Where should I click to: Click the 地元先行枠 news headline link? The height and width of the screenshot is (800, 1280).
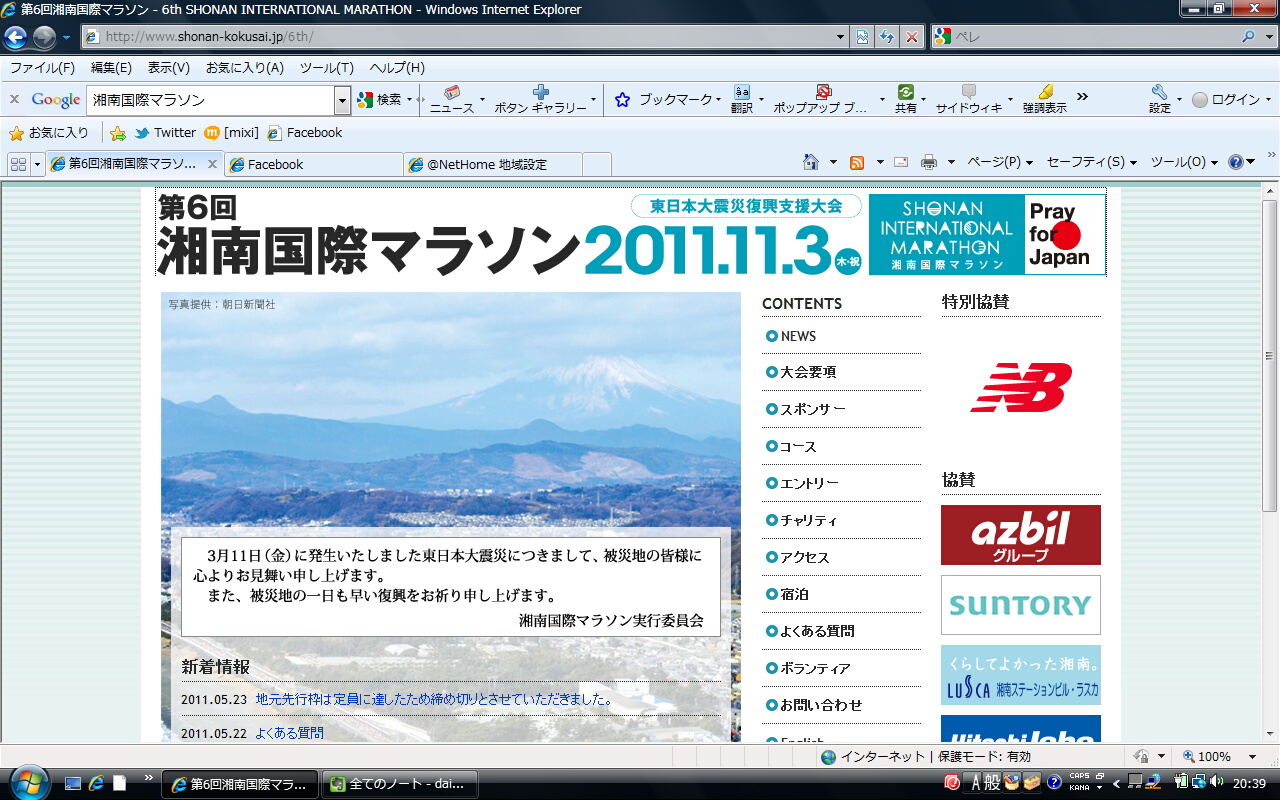pyautogui.click(x=435, y=700)
